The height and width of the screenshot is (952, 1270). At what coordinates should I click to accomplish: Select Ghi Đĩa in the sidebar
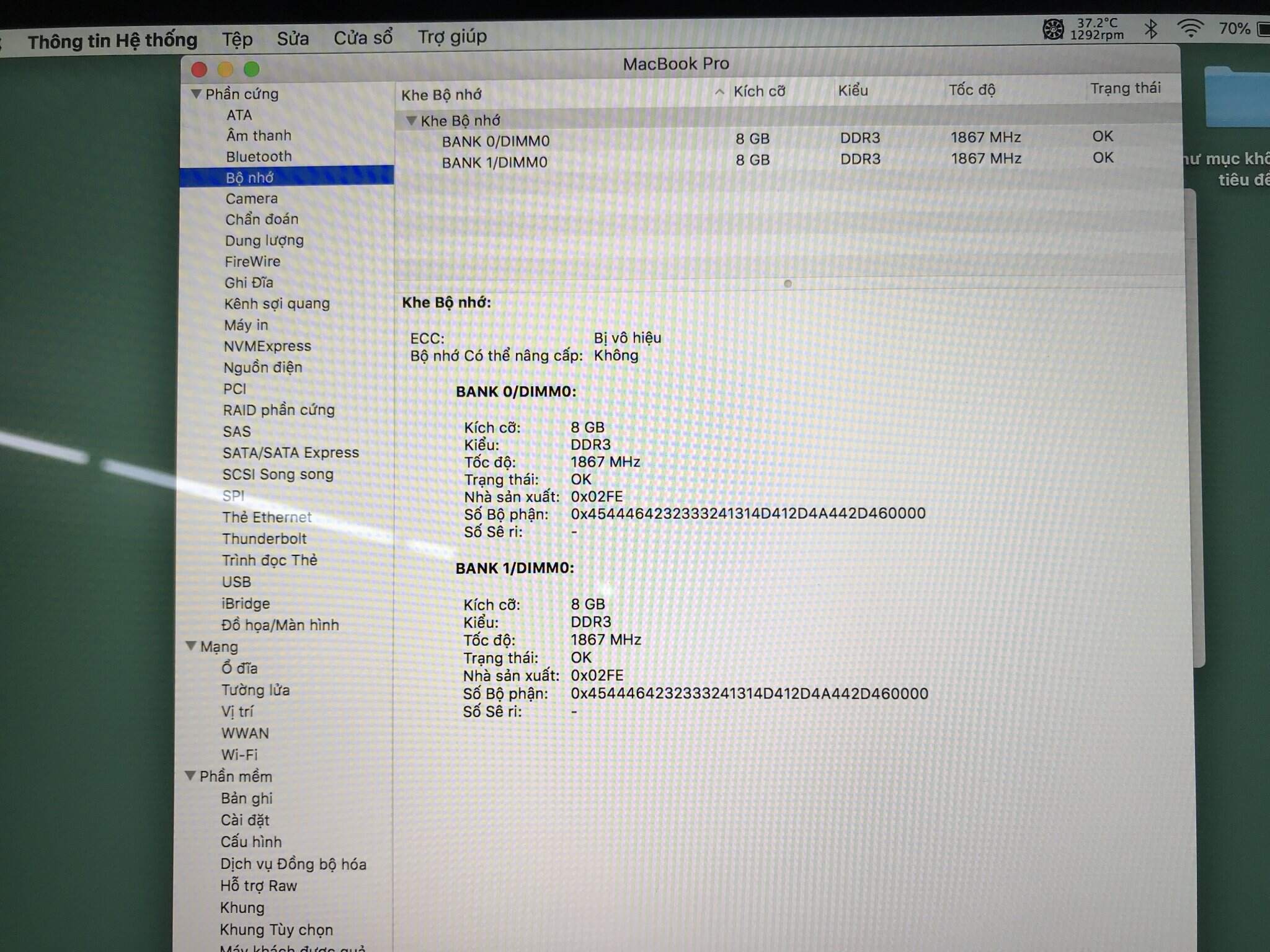pyautogui.click(x=249, y=283)
